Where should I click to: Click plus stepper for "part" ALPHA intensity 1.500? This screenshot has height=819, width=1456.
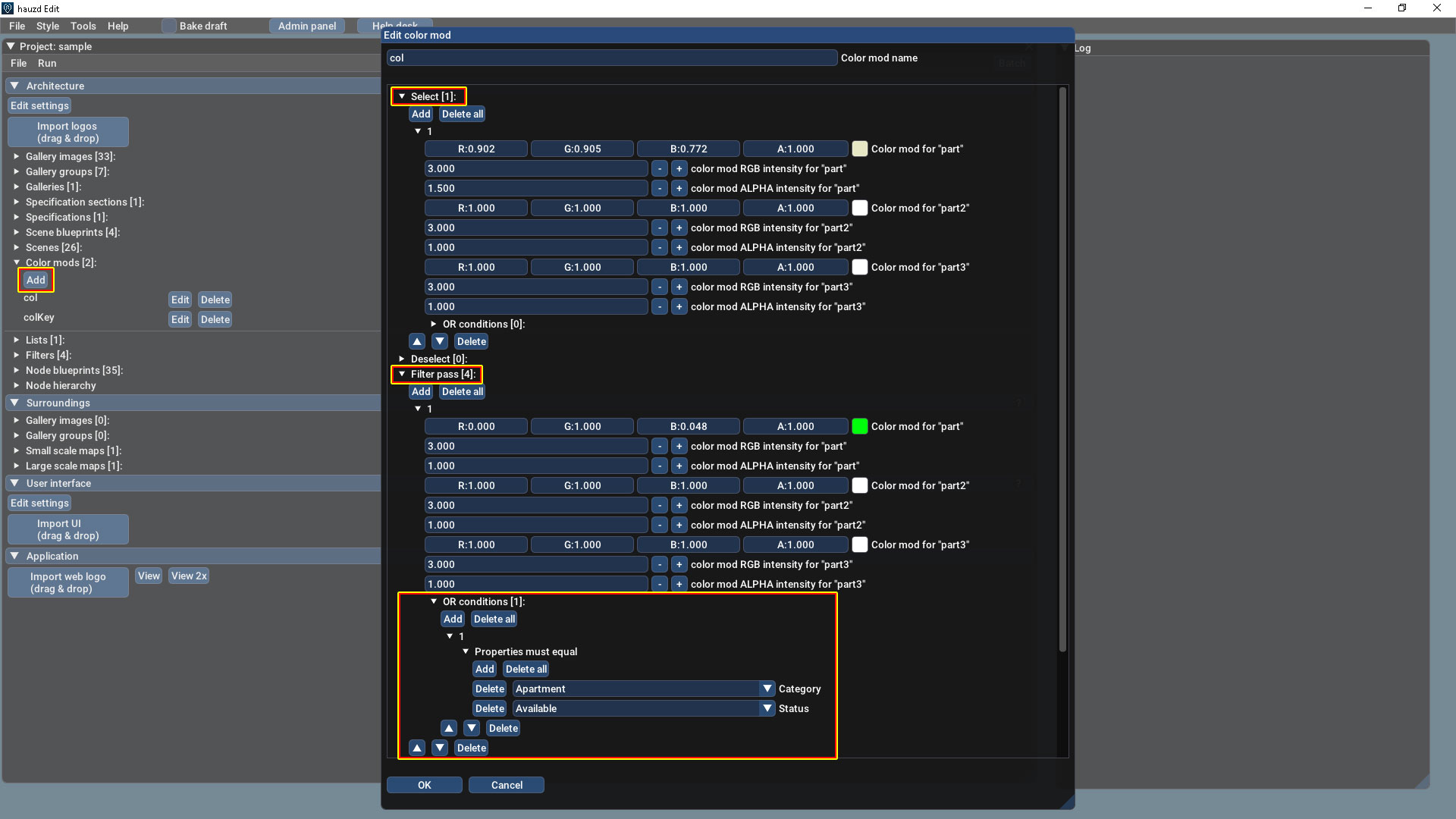coord(679,188)
